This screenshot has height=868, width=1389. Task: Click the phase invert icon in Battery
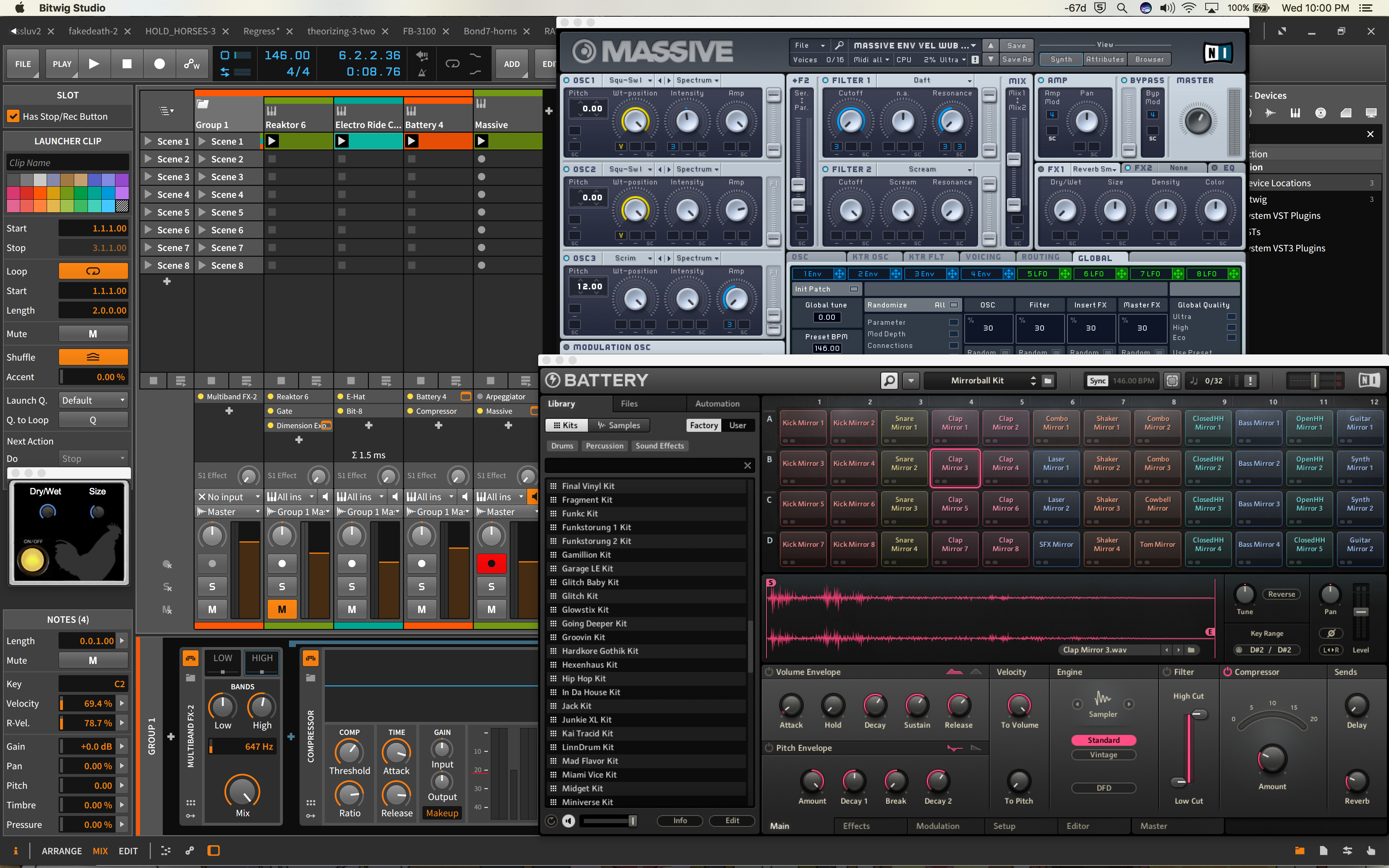click(1331, 633)
